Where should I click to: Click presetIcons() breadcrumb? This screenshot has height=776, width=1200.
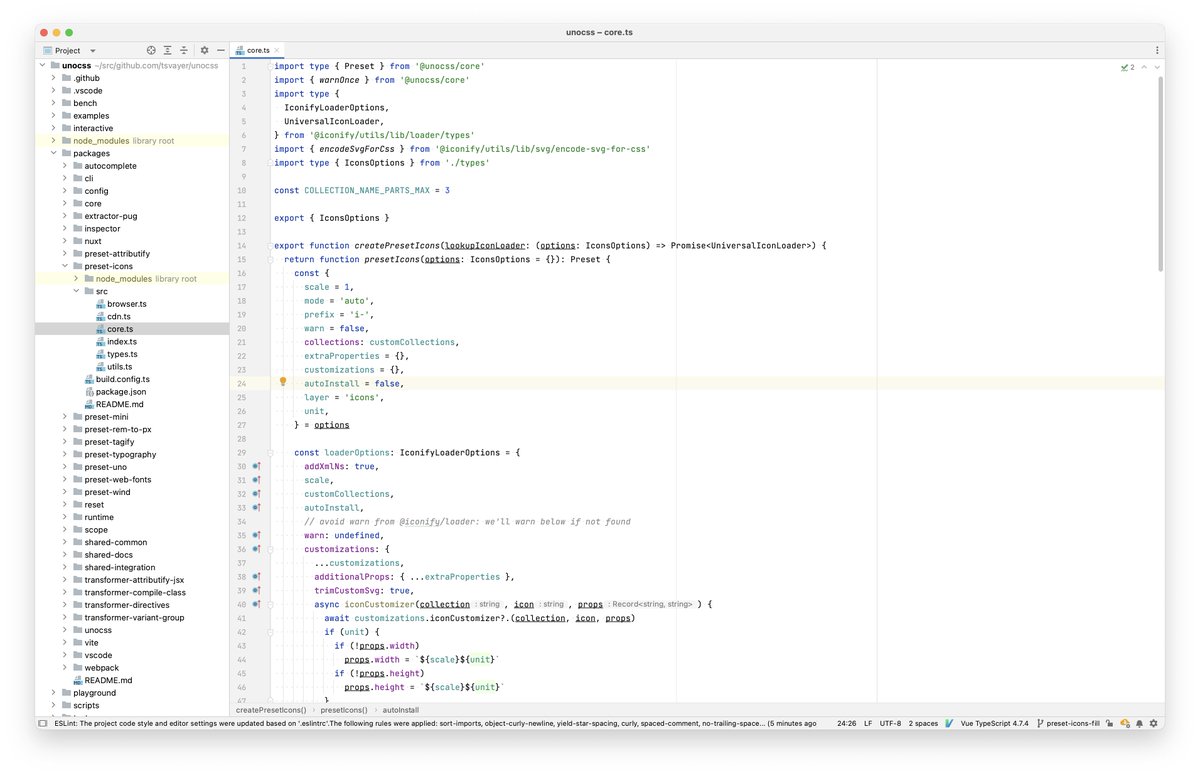[x=343, y=710]
